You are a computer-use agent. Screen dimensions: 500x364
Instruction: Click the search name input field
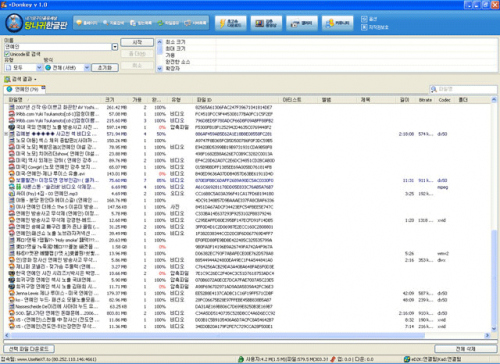tap(58, 47)
